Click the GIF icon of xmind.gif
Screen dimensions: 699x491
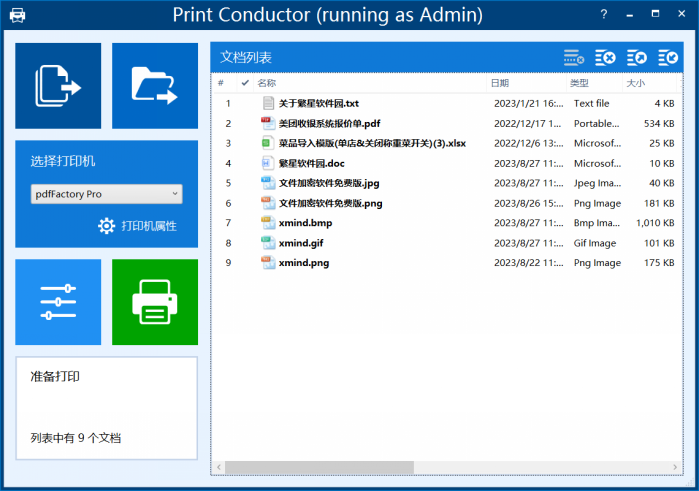(268, 243)
